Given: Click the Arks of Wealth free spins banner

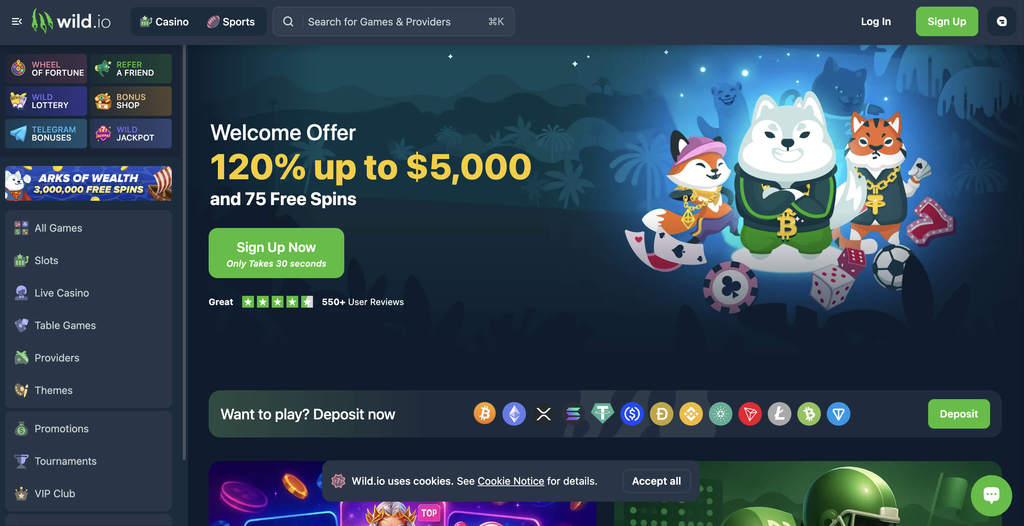Looking at the screenshot, I should click(x=89, y=184).
